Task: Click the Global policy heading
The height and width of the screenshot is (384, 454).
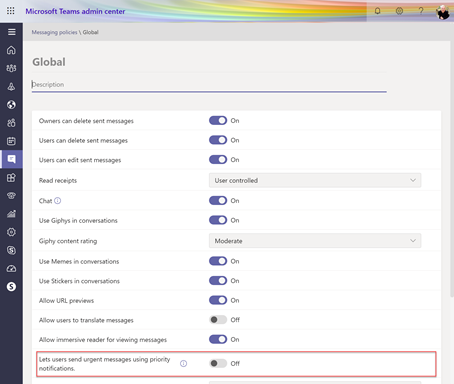Action: (x=49, y=62)
